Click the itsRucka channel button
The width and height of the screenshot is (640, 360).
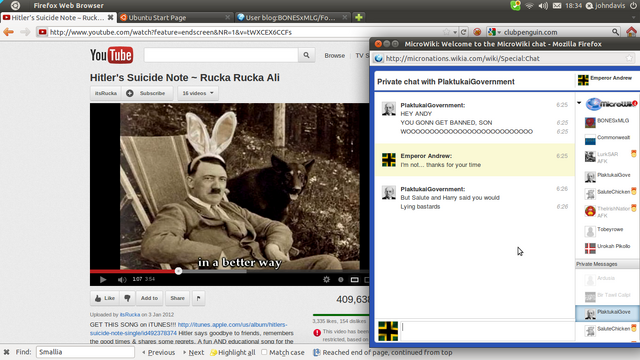[106, 93]
